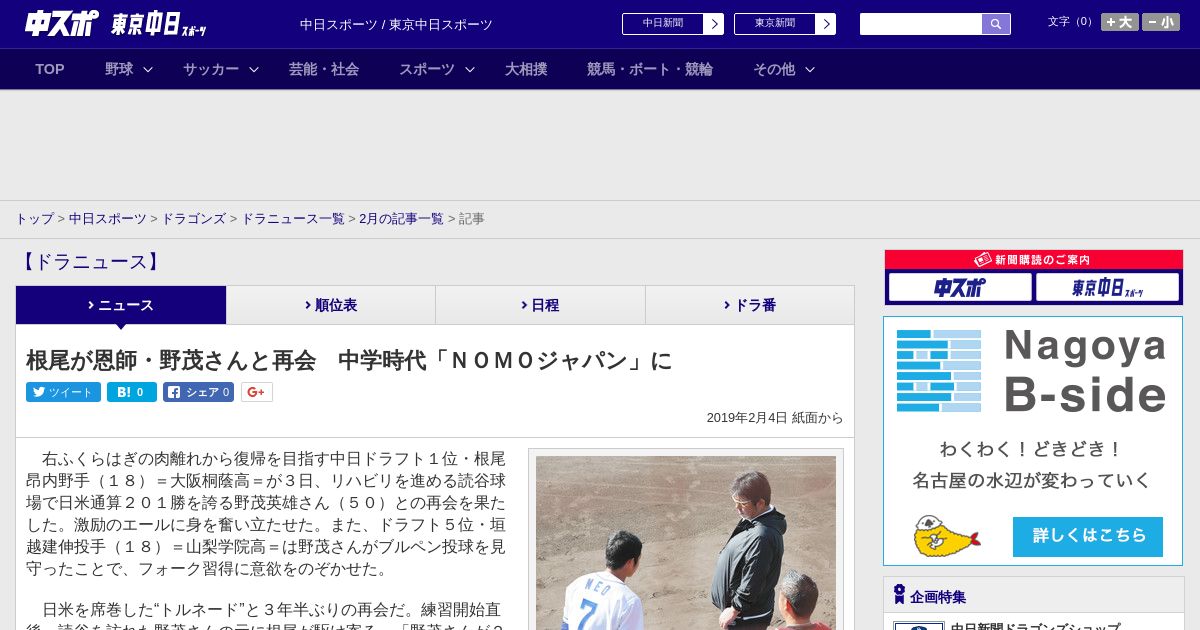Open the サッカー navigation menu
The image size is (1200, 630).
point(211,69)
